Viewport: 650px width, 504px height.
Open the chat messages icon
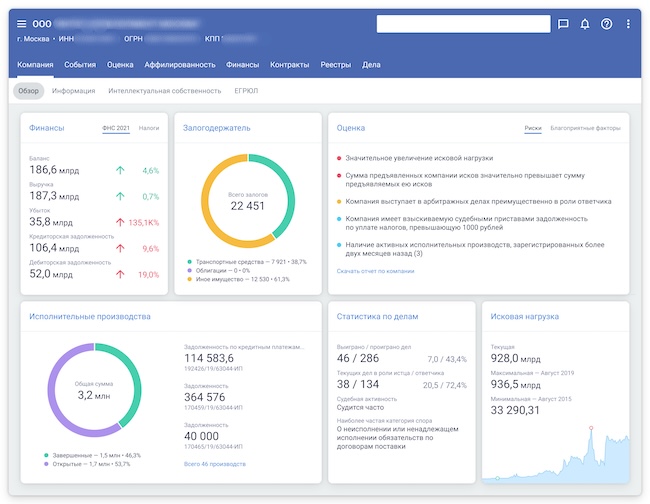[x=563, y=24]
